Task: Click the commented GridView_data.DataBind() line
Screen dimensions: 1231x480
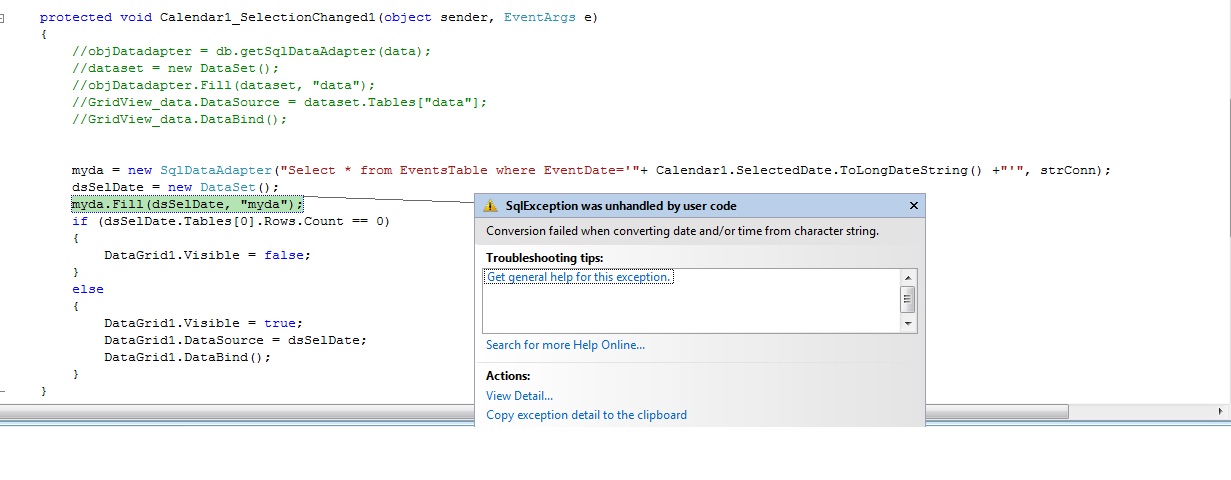Action: pyautogui.click(x=179, y=119)
